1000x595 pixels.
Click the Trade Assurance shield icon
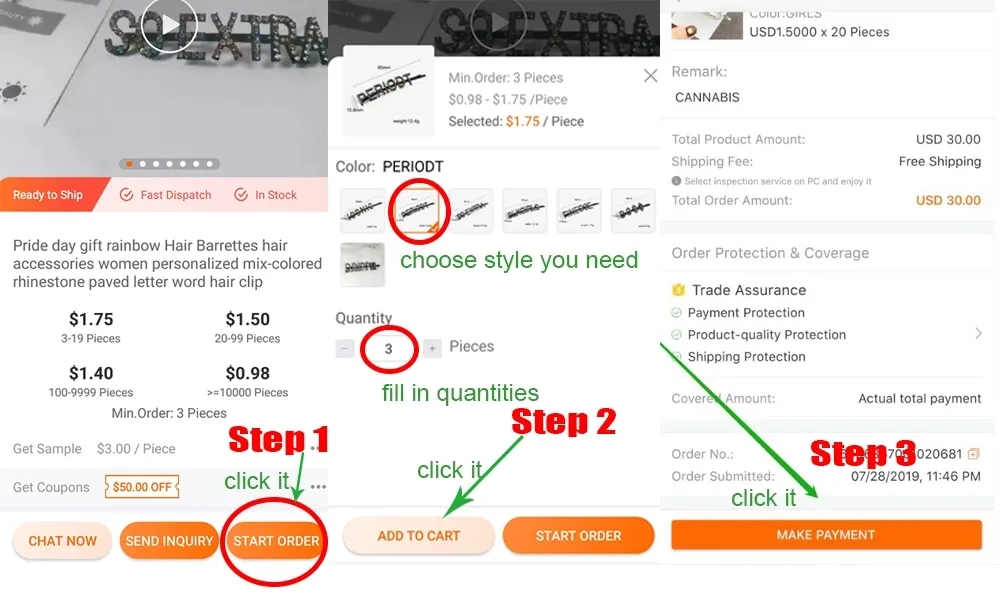(679, 290)
